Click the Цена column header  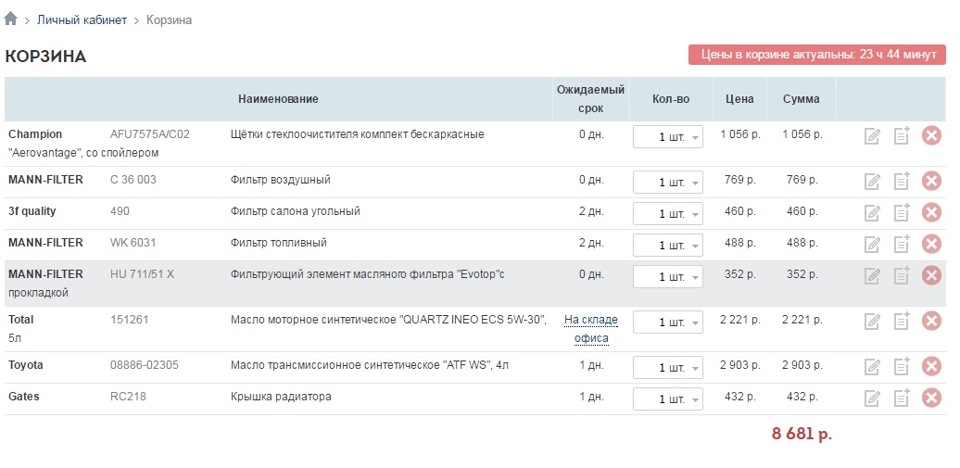(x=740, y=99)
